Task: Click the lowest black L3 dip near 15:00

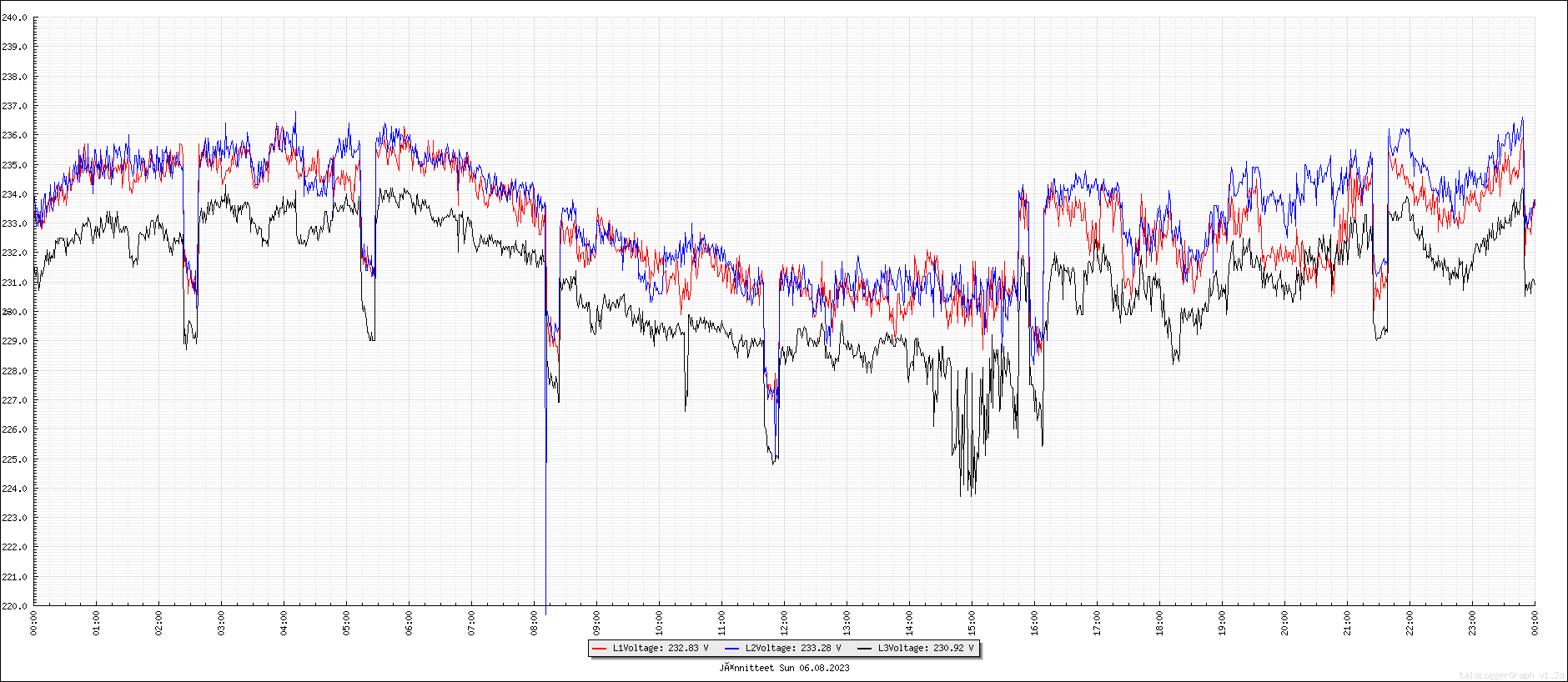Action: [x=969, y=492]
